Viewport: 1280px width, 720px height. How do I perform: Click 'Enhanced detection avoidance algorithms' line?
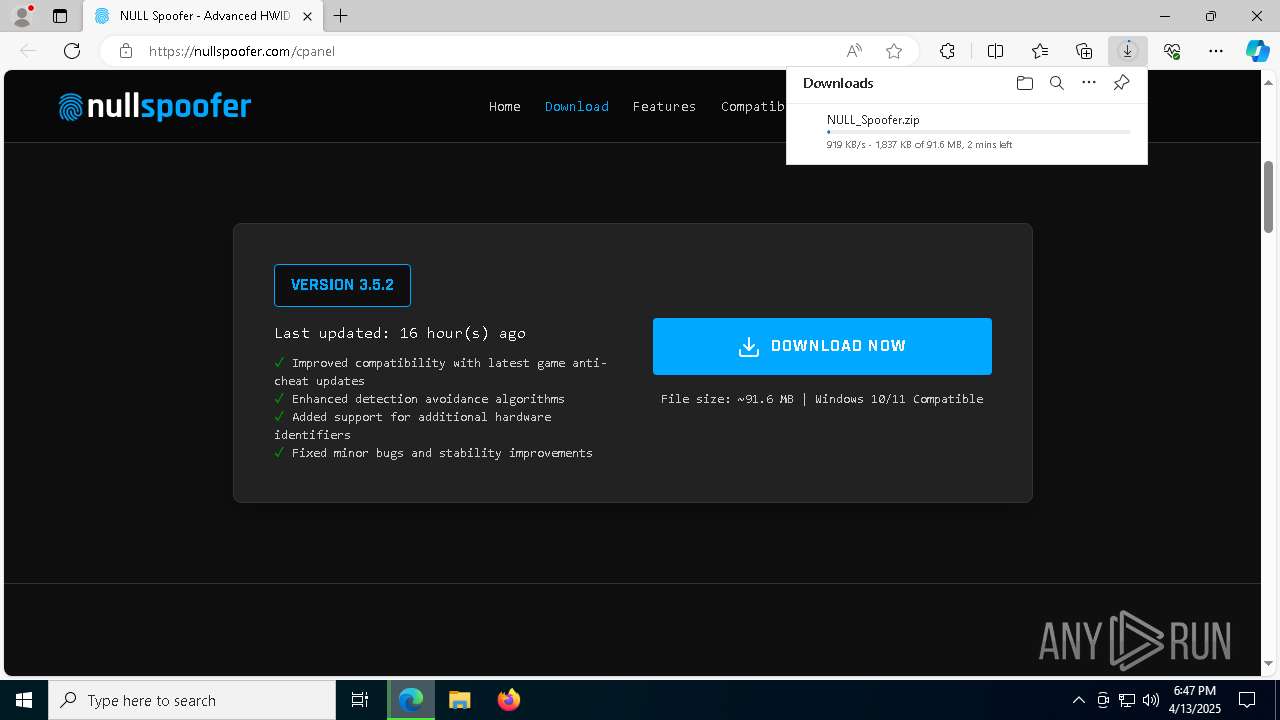428,399
